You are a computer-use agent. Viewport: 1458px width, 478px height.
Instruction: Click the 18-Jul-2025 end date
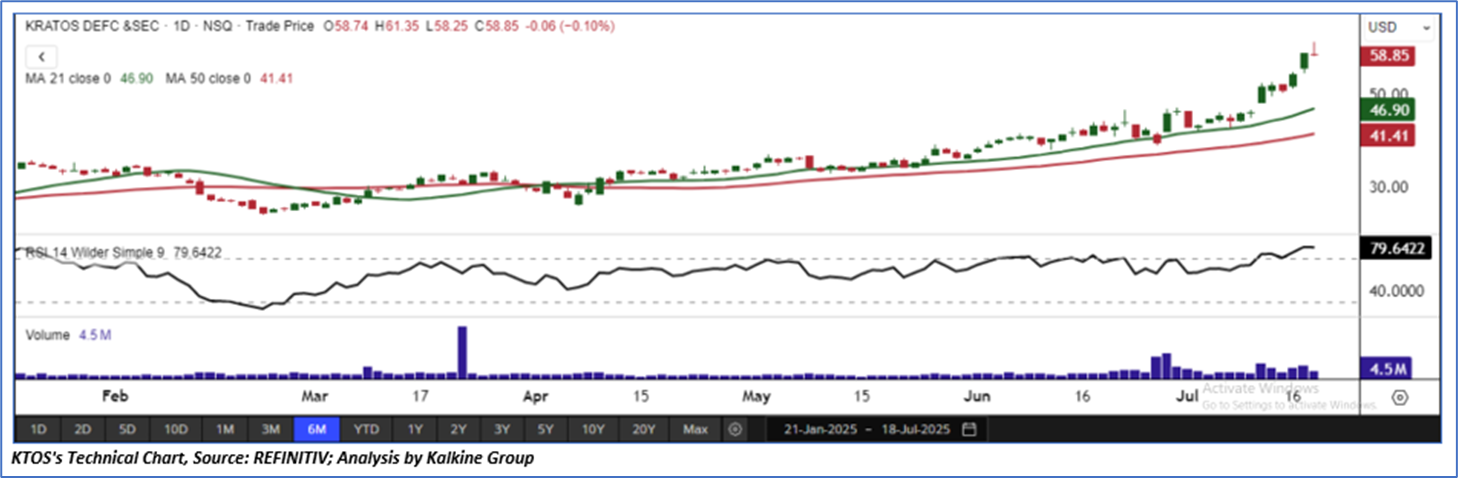click(x=916, y=429)
